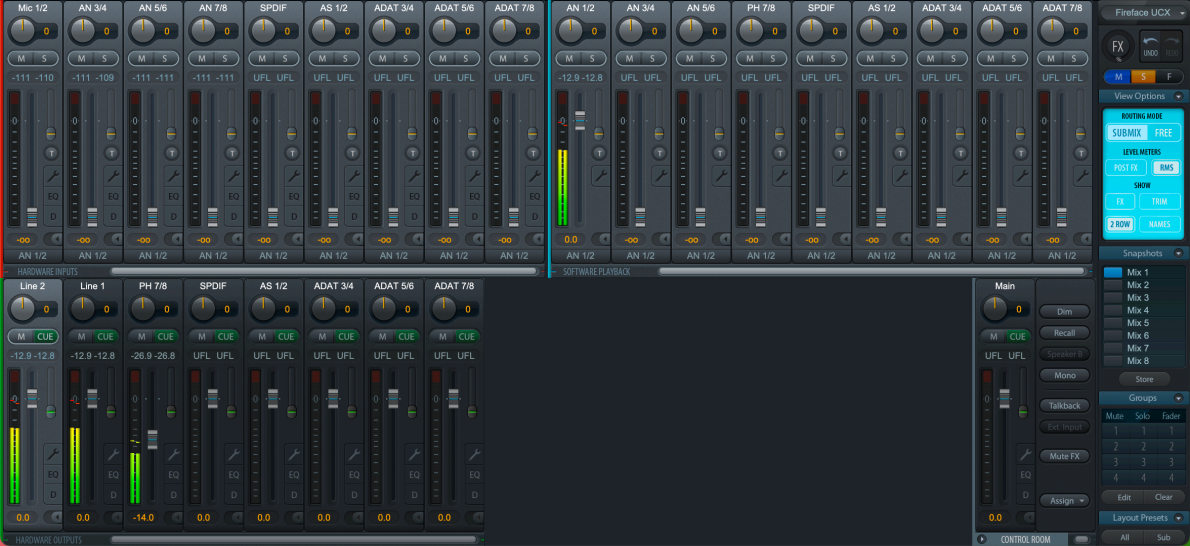Click wrench icon on ADAT 7/8 hardware output

474,453
